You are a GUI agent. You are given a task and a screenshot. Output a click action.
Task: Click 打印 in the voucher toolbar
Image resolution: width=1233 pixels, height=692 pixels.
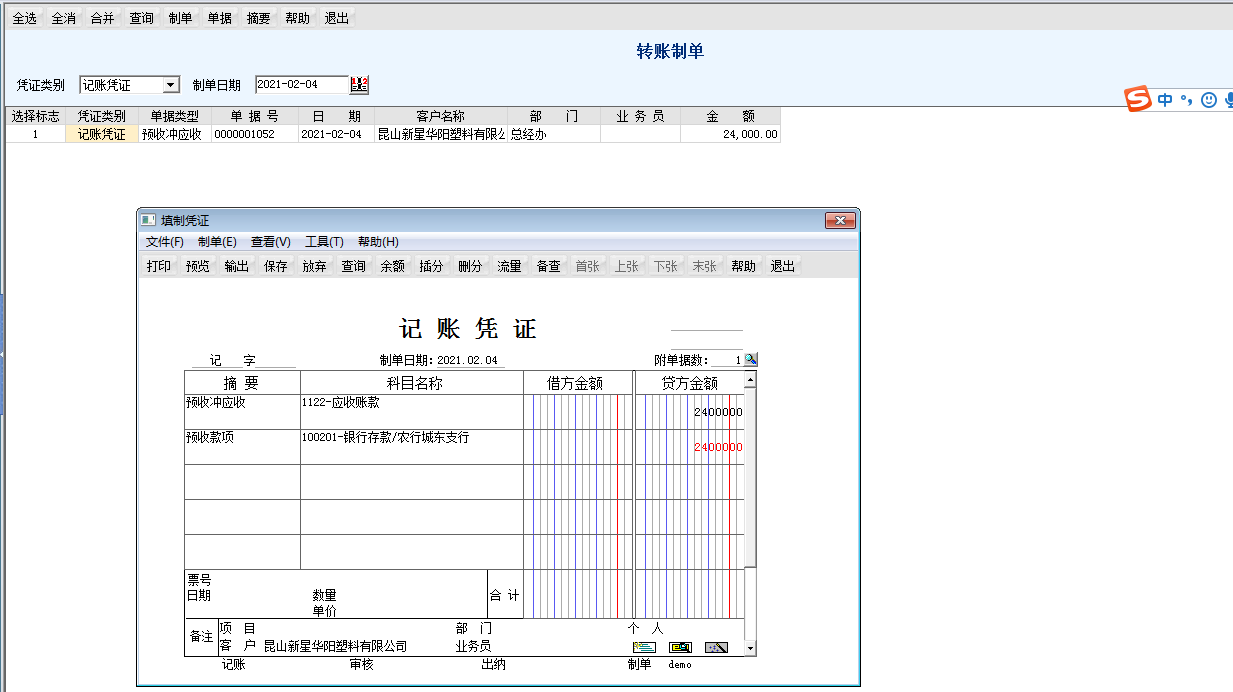click(159, 266)
